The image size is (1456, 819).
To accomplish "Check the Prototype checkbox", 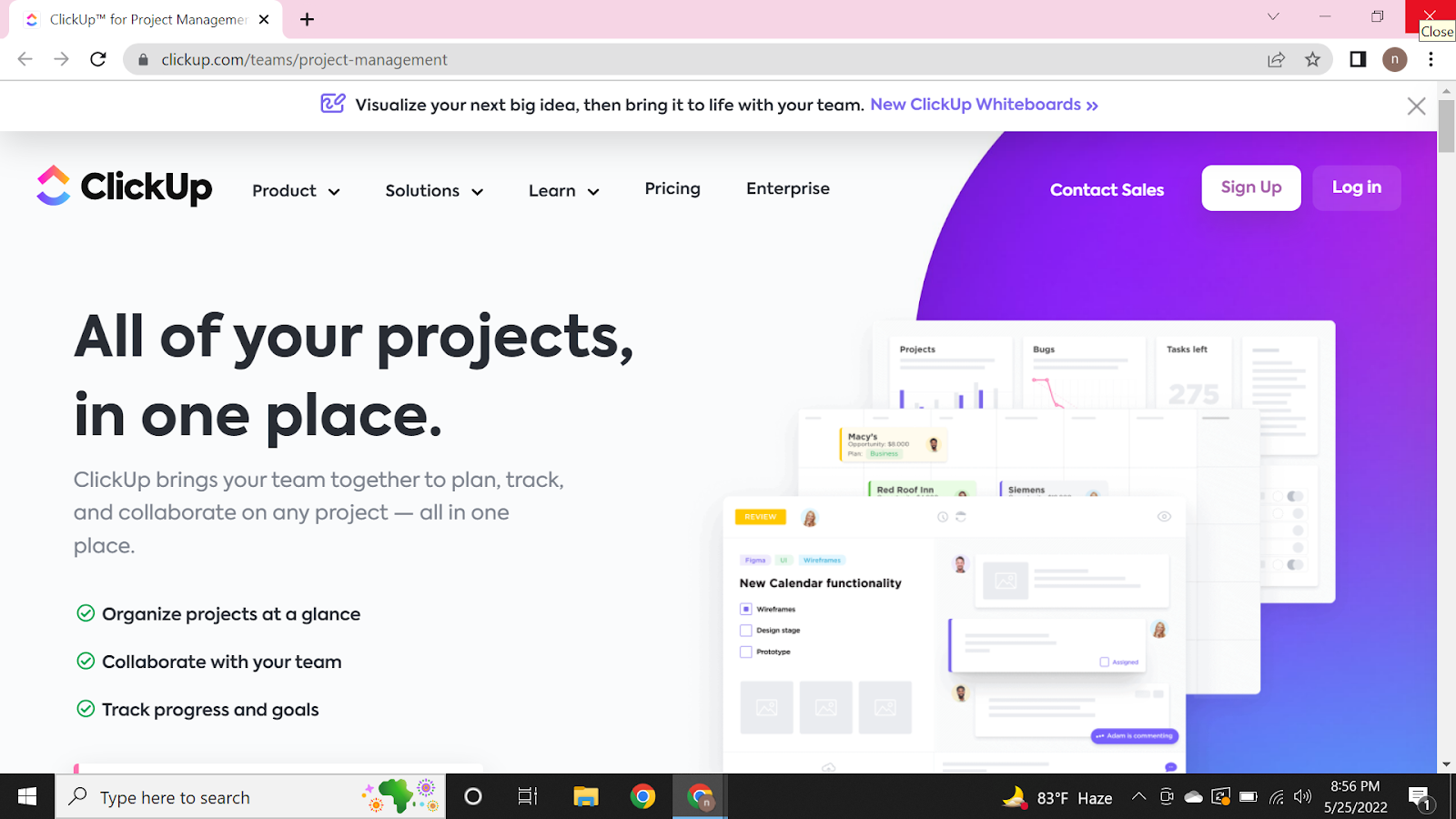I will tap(746, 652).
